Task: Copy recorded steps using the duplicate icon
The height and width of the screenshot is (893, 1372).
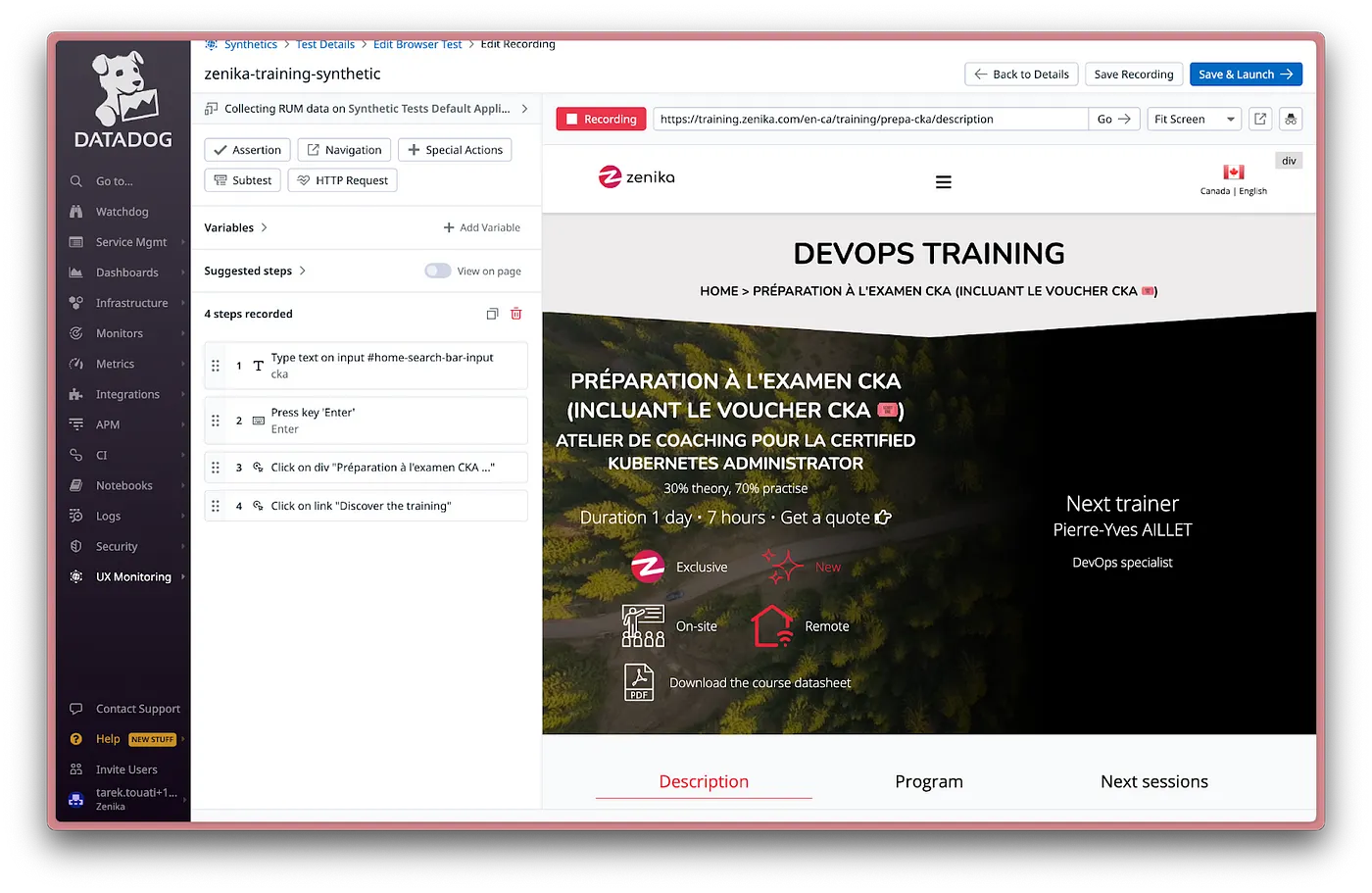Action: click(492, 314)
